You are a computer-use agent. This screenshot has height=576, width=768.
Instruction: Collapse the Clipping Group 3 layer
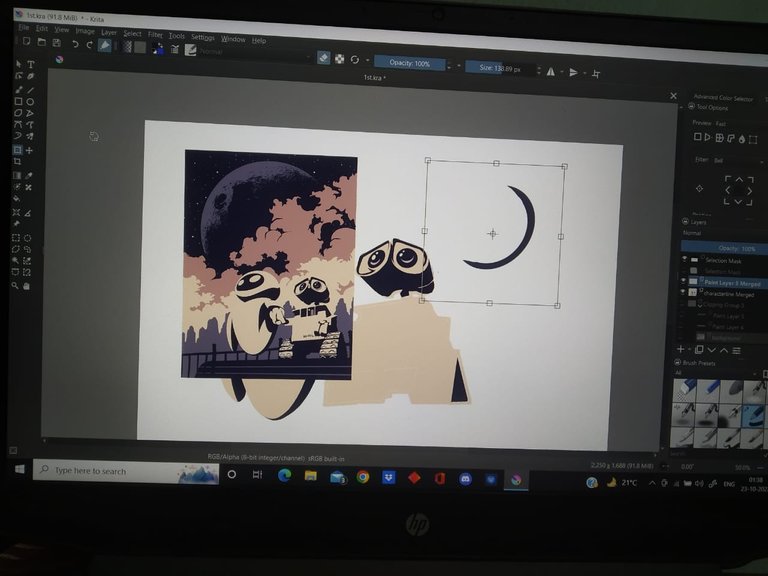(700, 304)
